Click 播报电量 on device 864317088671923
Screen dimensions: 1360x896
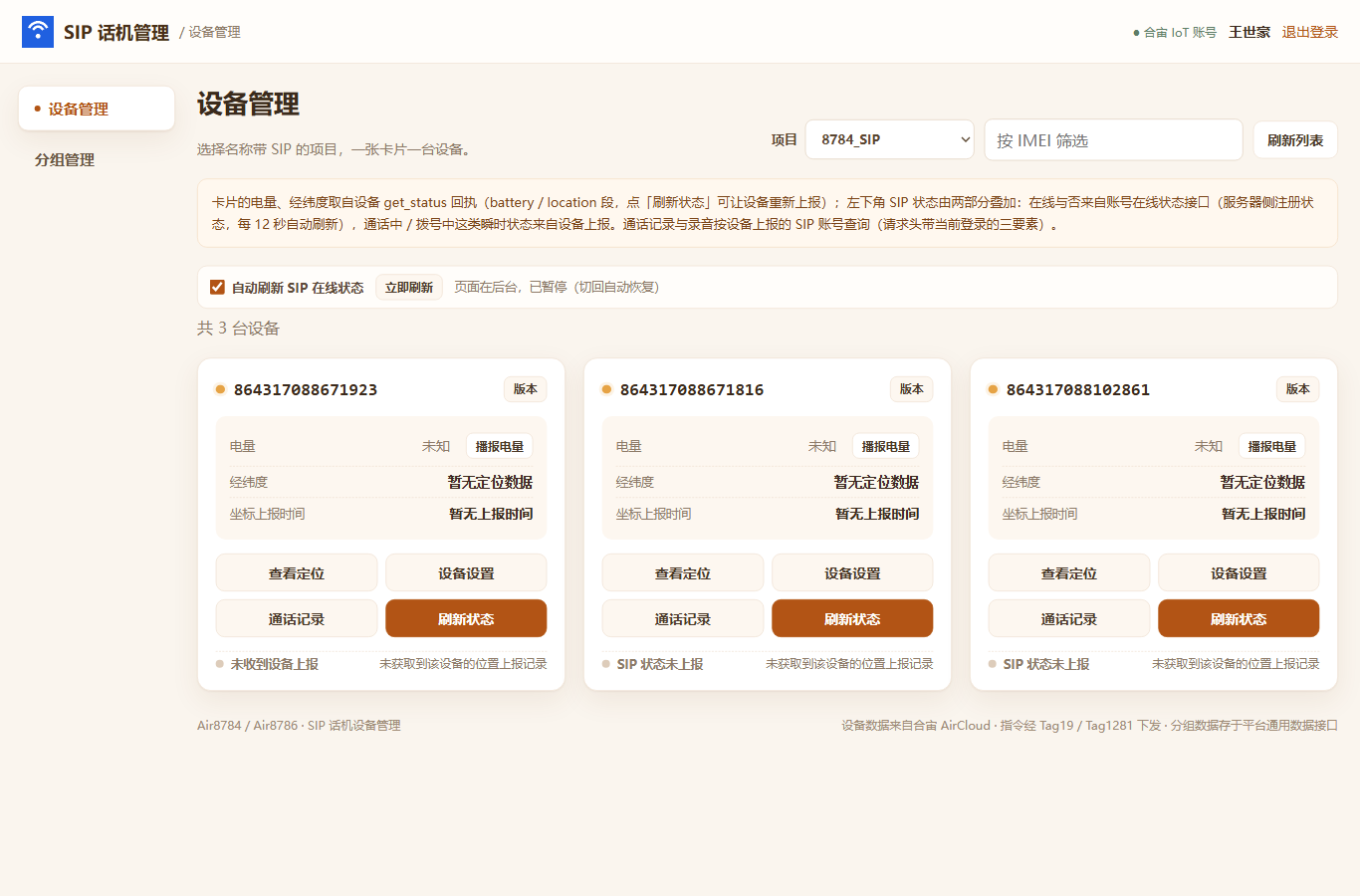click(x=500, y=446)
